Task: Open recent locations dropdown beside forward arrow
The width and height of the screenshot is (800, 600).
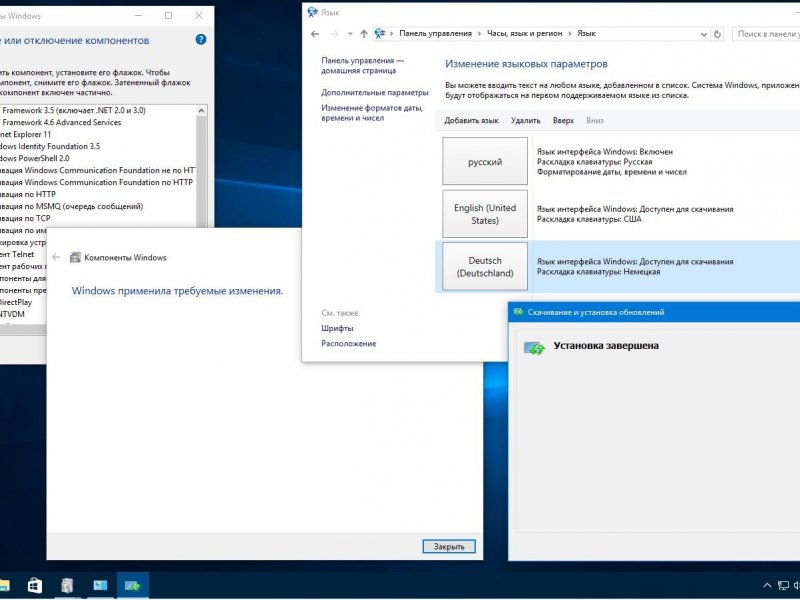Action: click(x=350, y=34)
